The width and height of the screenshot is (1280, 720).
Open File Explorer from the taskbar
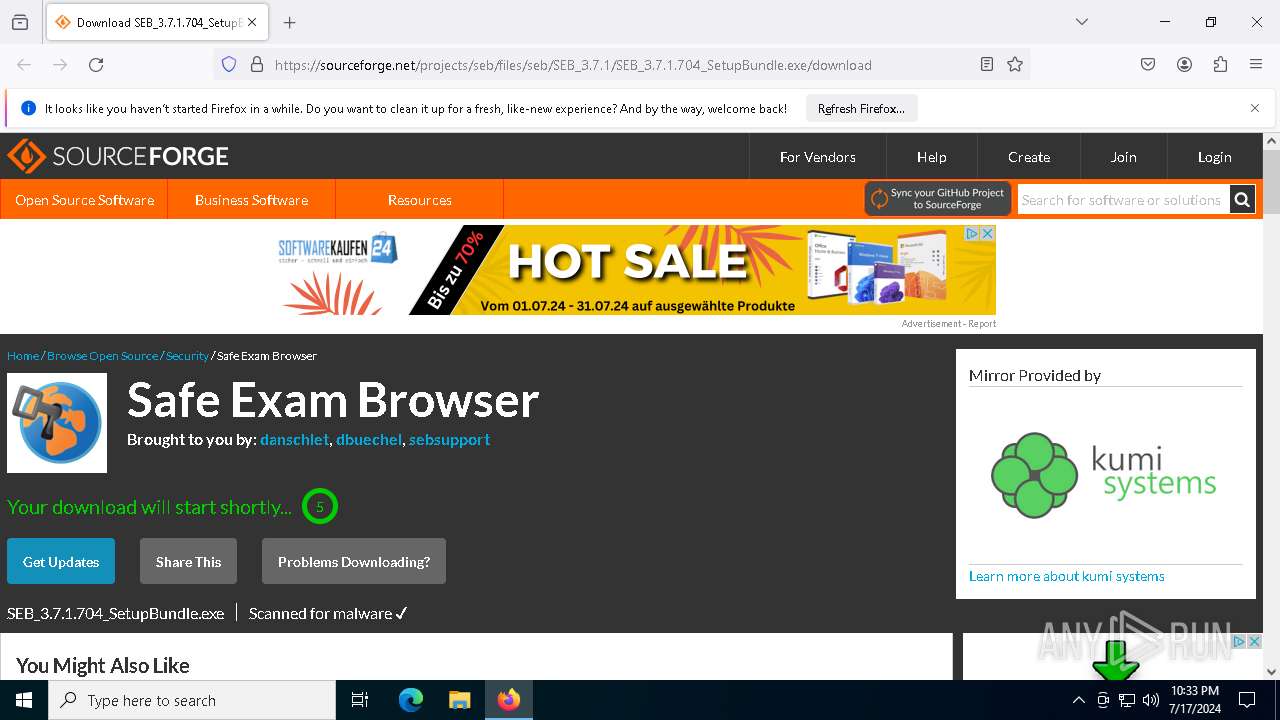click(459, 700)
